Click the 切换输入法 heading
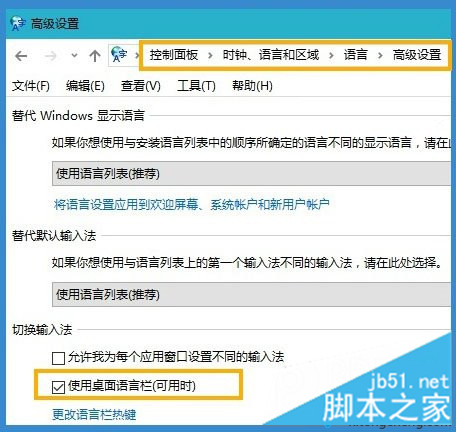The width and height of the screenshot is (456, 432). pos(42,330)
